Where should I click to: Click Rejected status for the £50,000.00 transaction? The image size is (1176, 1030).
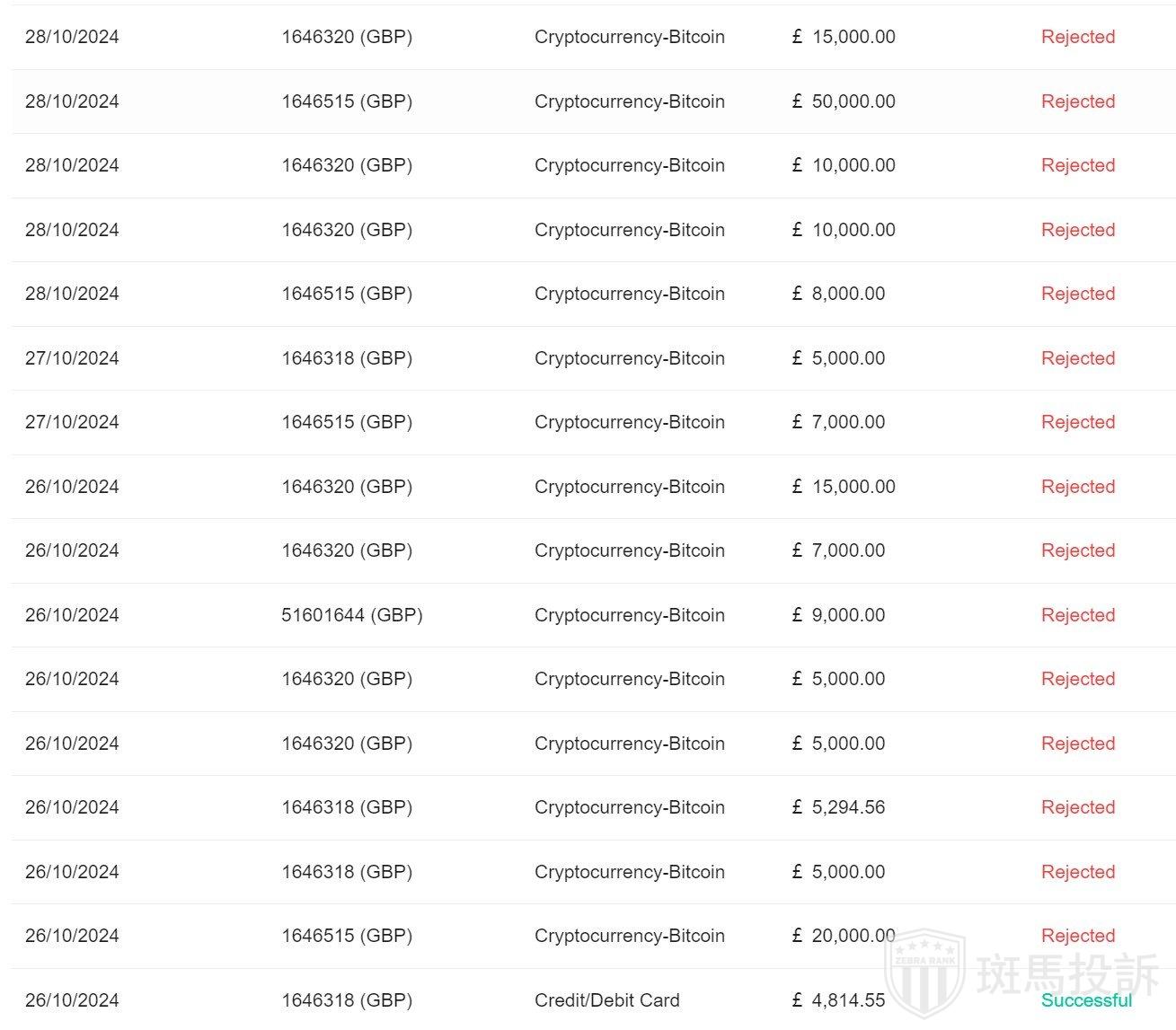coord(1077,101)
